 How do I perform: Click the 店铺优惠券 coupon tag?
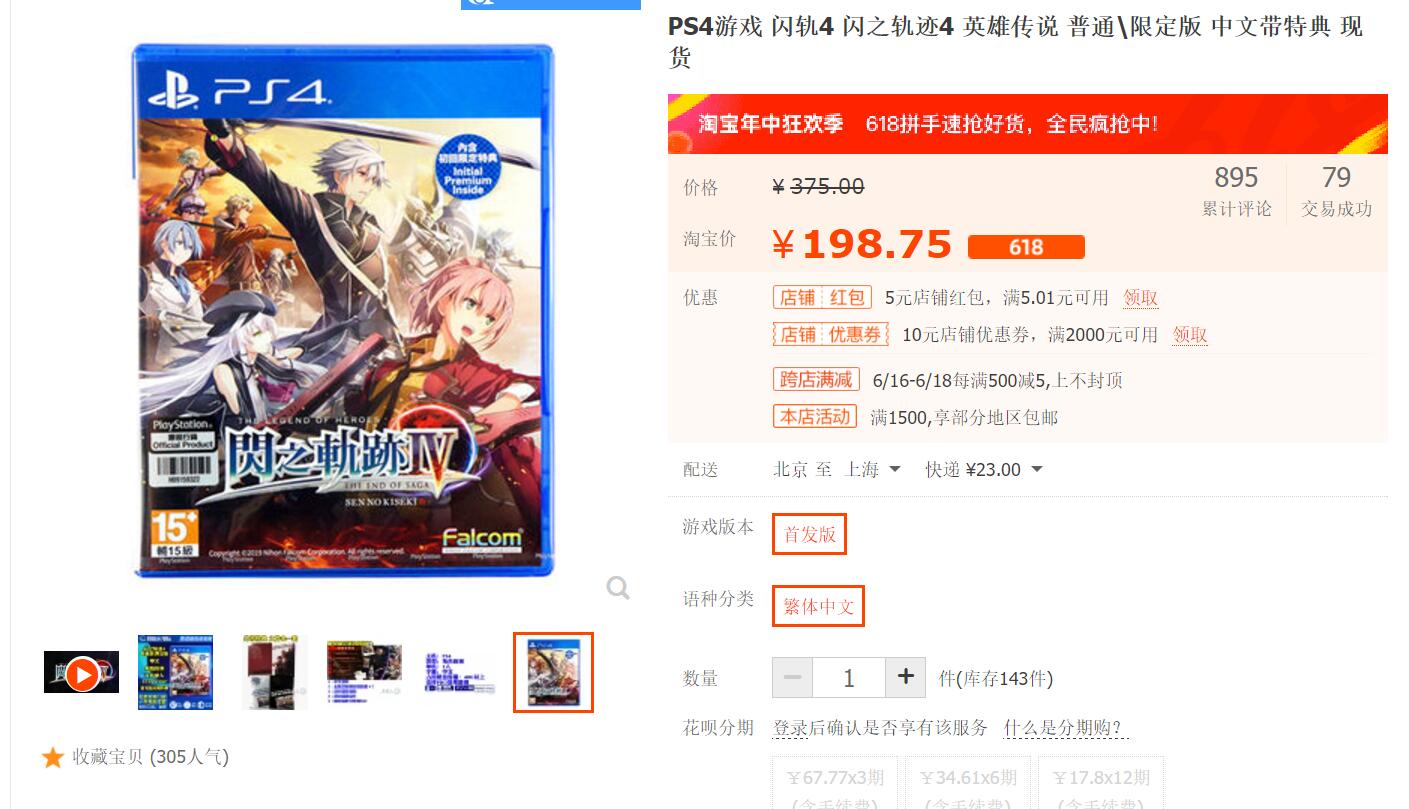tap(831, 334)
